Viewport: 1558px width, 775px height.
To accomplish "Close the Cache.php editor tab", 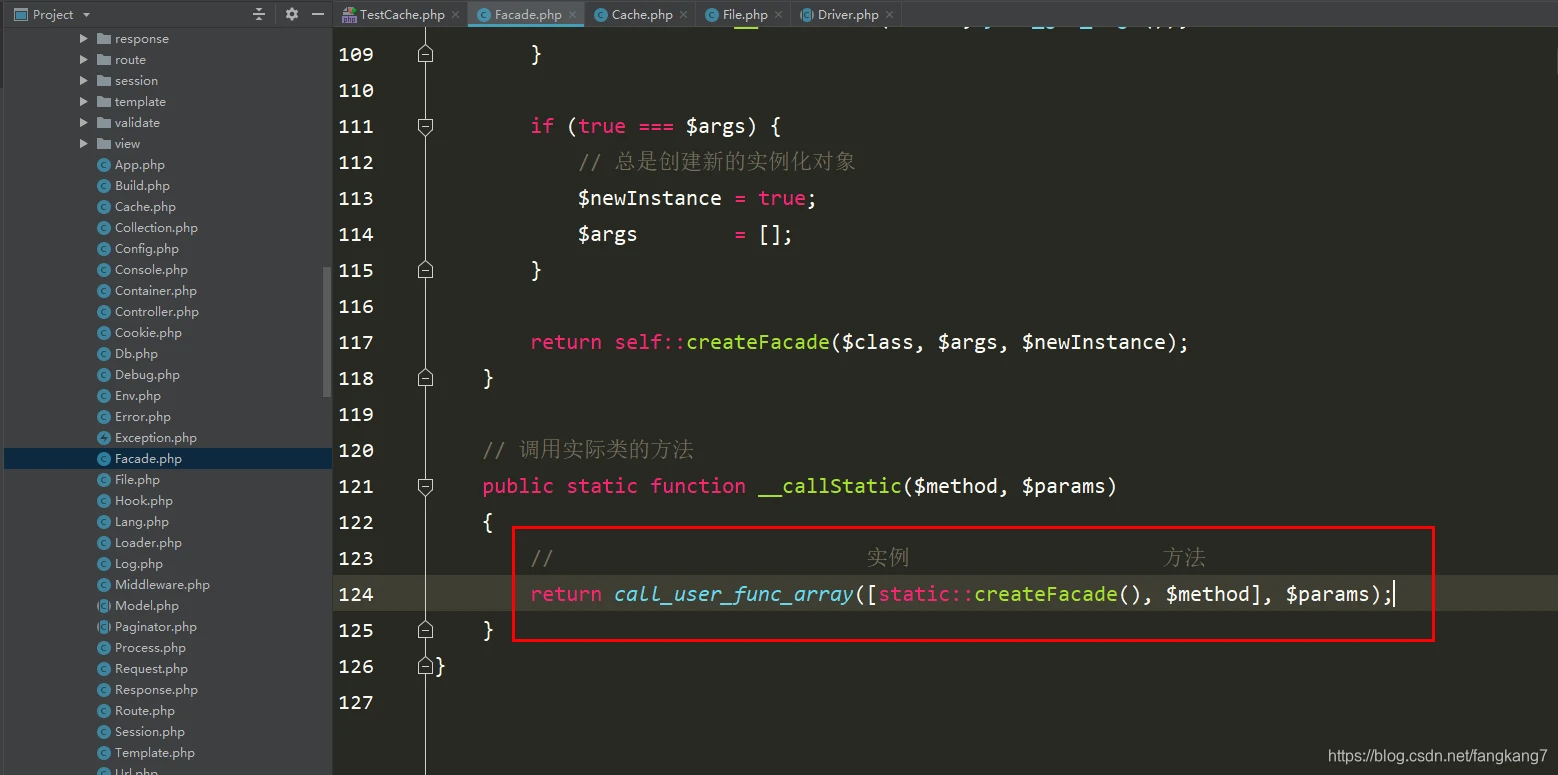I will [683, 15].
